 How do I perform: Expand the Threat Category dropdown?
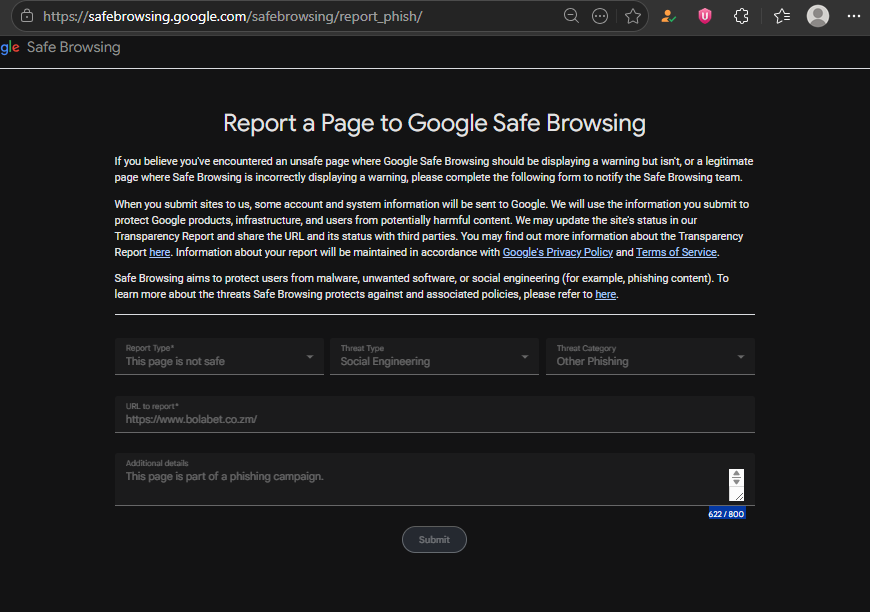pyautogui.click(x=650, y=356)
